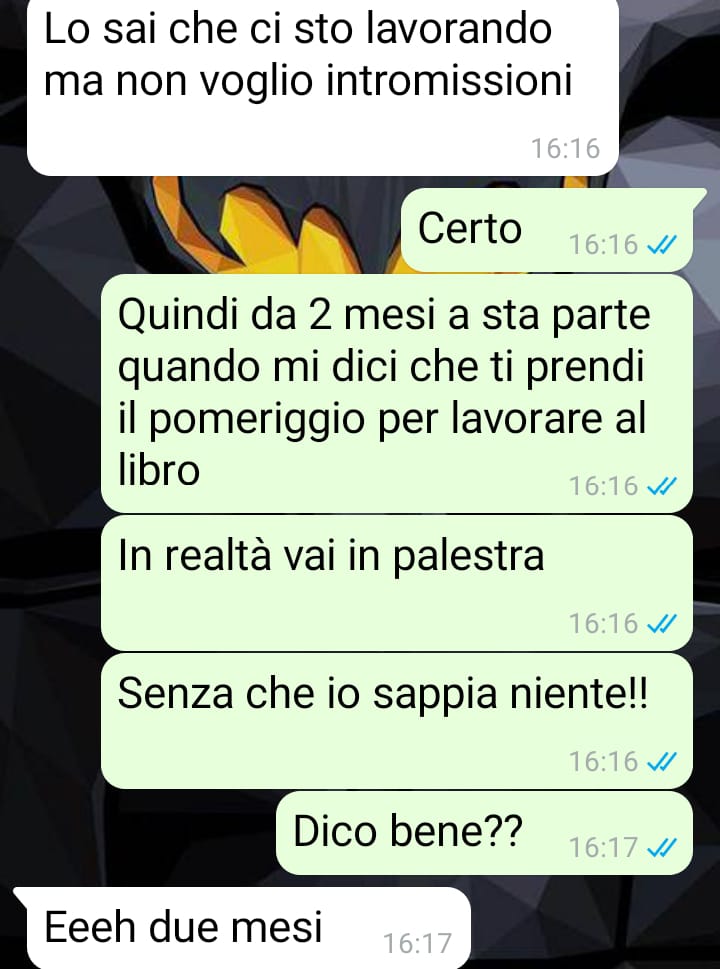
Task: Tap the 16:17 timestamp beside 'Dico bene??'
Action: (x=603, y=847)
